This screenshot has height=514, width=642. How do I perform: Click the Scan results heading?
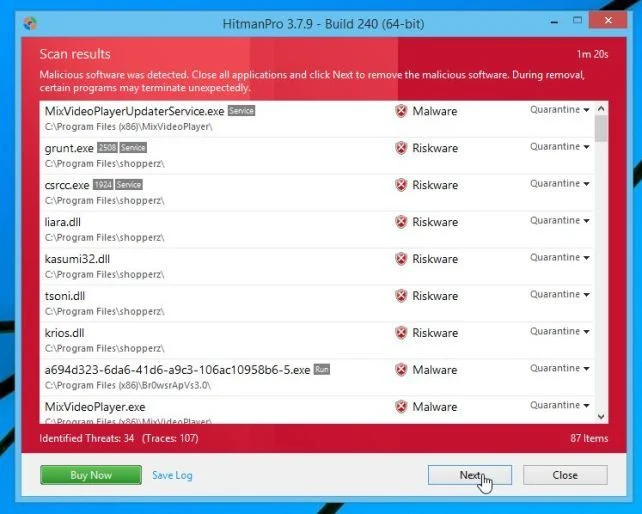click(x=75, y=54)
